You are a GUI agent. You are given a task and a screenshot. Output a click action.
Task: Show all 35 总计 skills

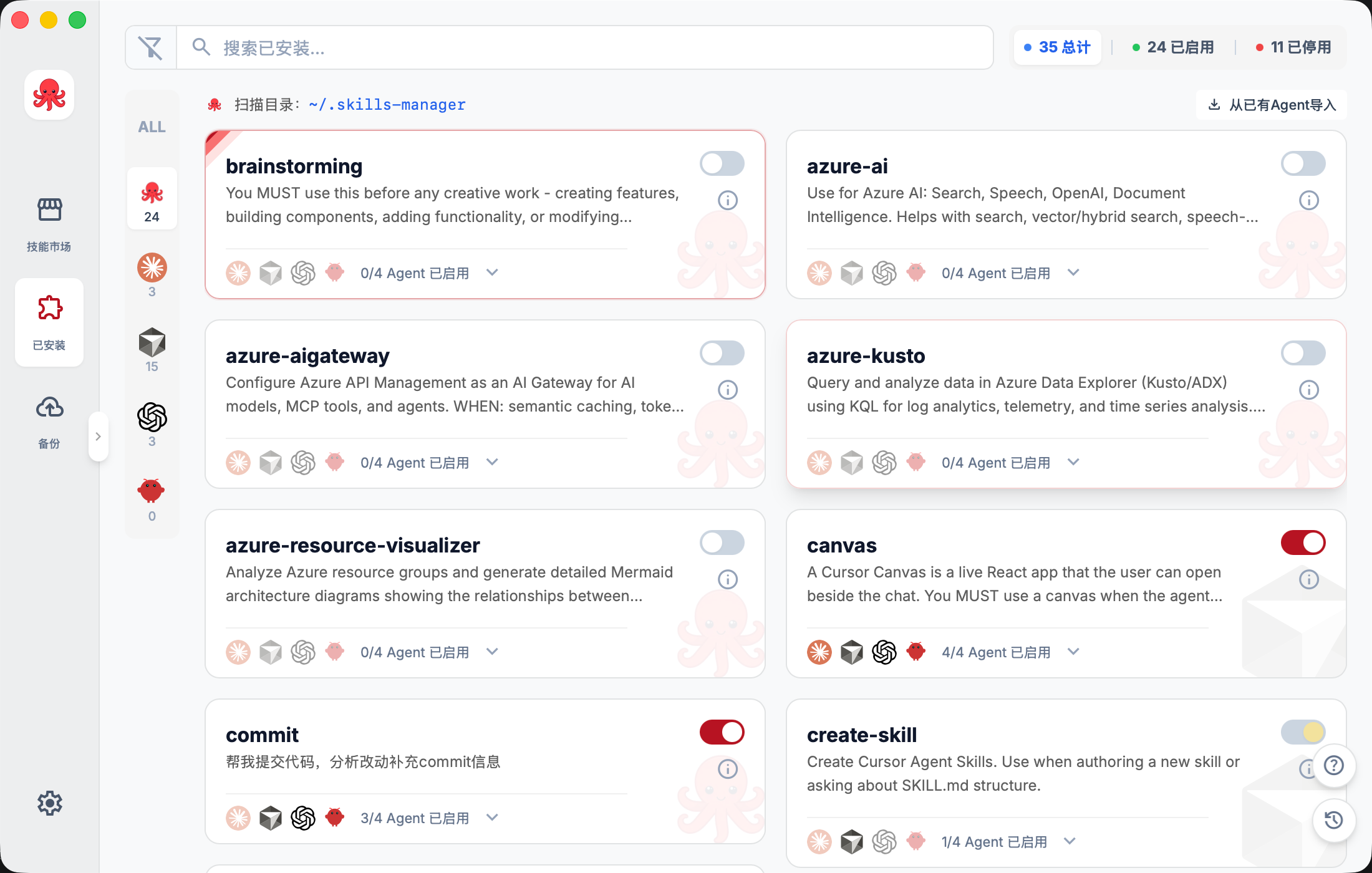(1058, 47)
